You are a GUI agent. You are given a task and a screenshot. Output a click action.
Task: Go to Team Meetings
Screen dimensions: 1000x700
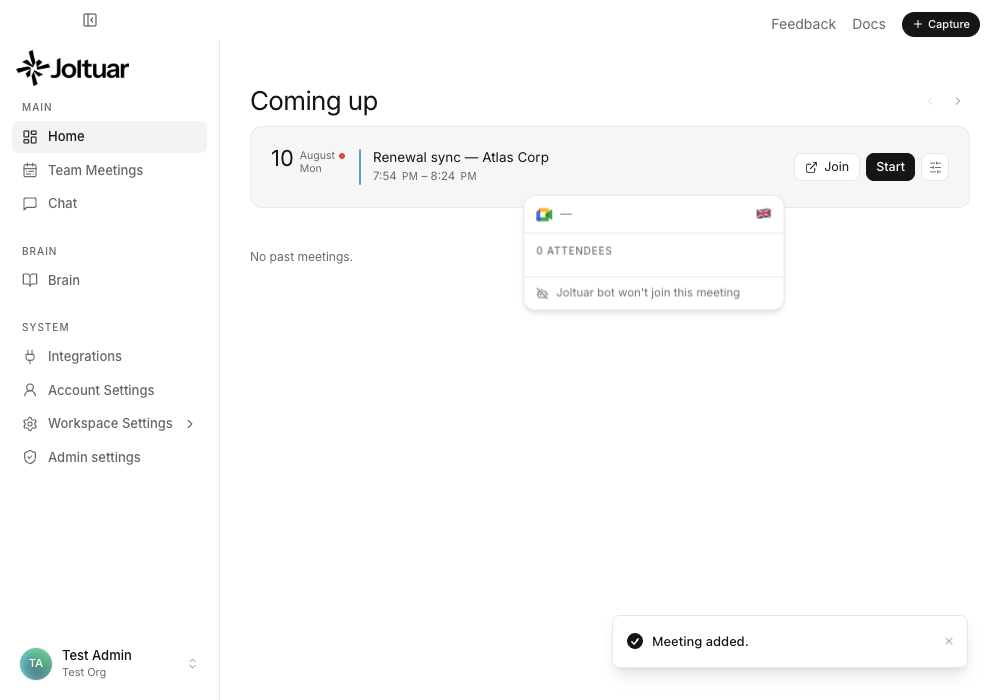[110, 170]
